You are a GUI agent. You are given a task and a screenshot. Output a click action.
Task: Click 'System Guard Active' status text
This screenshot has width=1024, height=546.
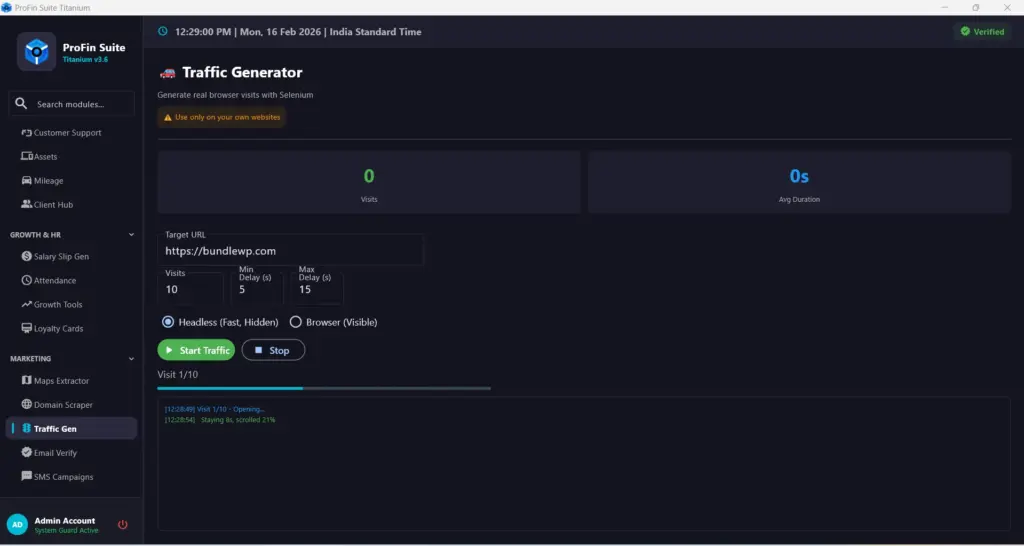66,530
